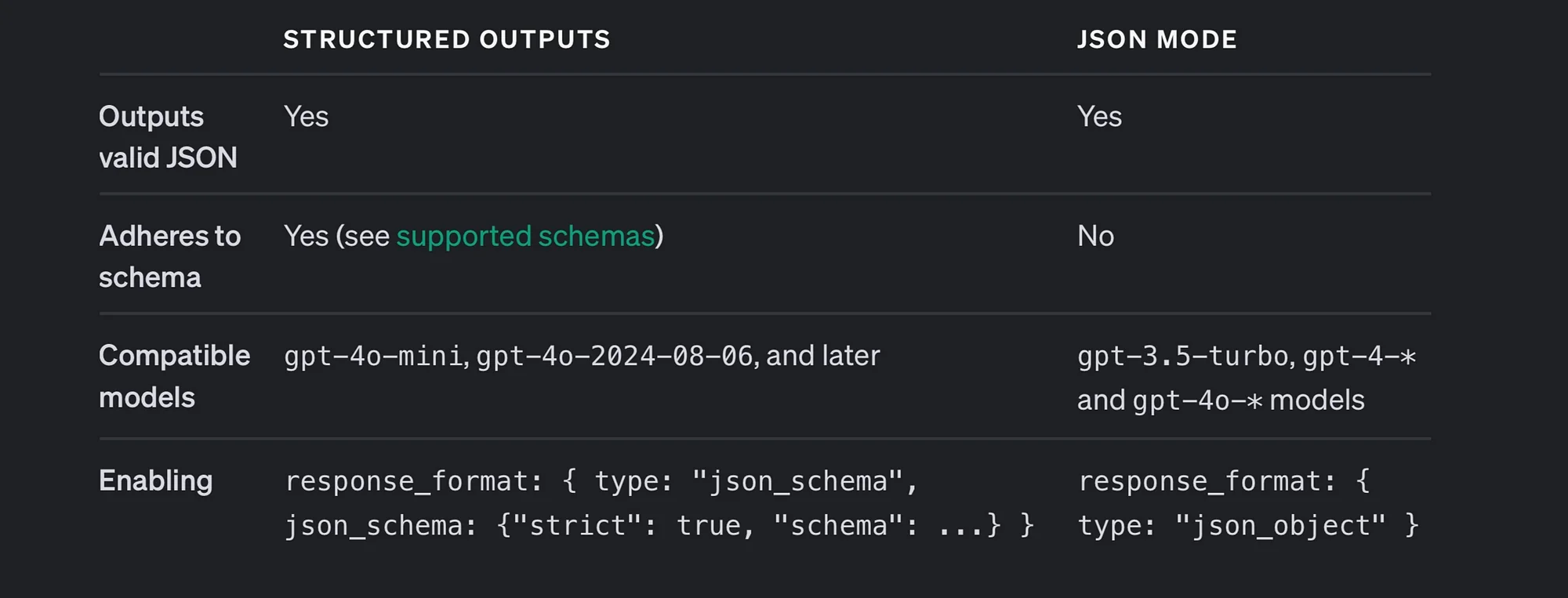1568x598 pixels.
Task: Click the "JSON MODE" column header
Action: click(x=1156, y=40)
